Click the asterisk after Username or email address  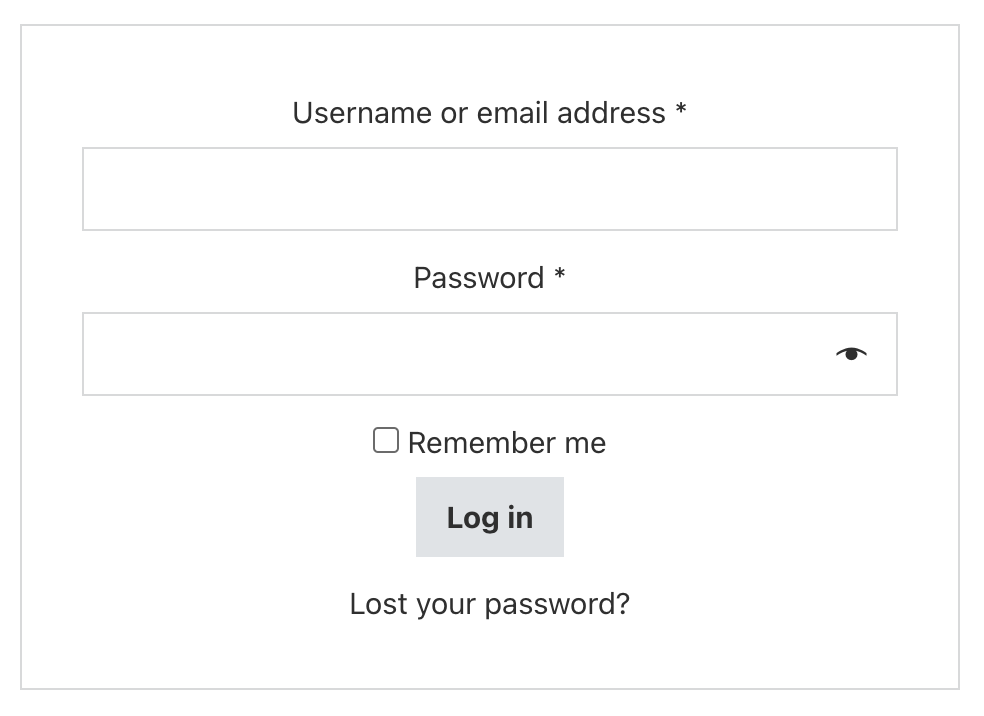[x=681, y=109]
